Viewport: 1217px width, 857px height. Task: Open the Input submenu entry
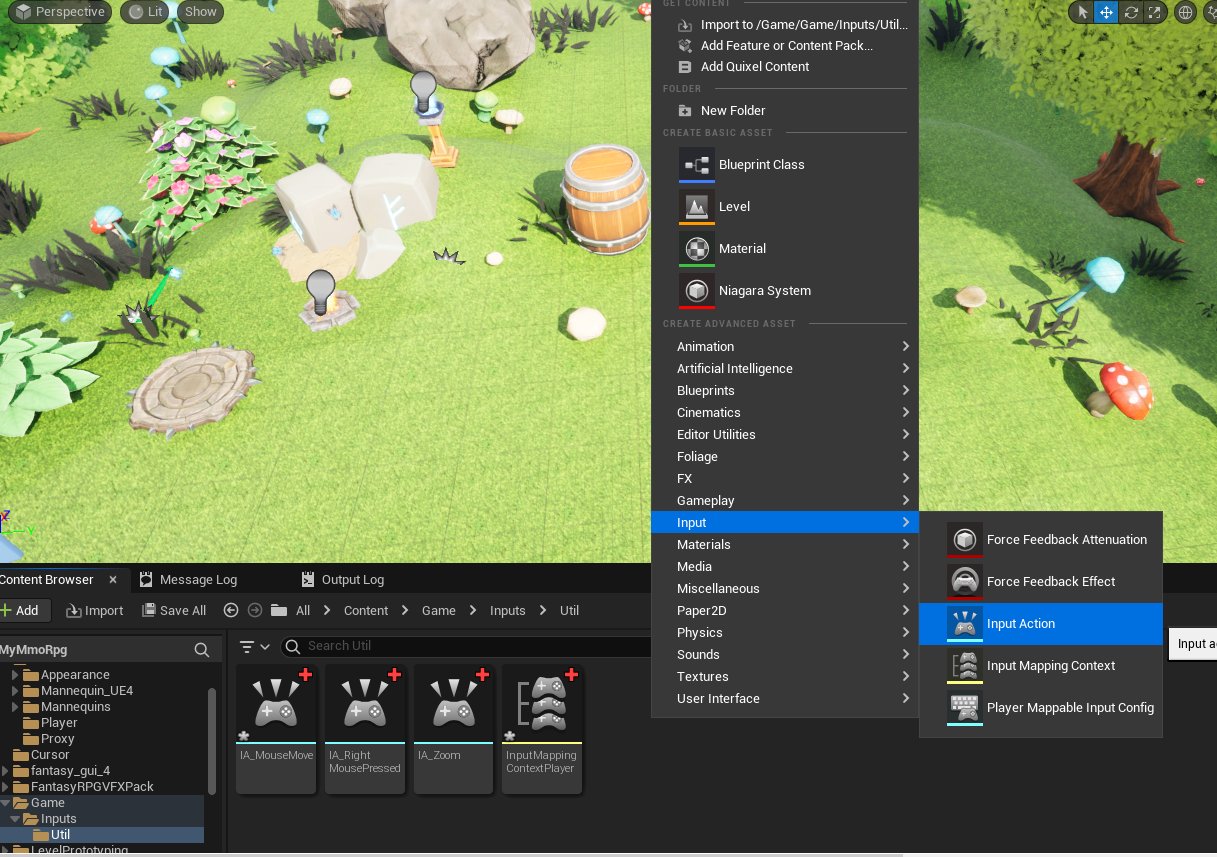pyautogui.click(x=785, y=522)
